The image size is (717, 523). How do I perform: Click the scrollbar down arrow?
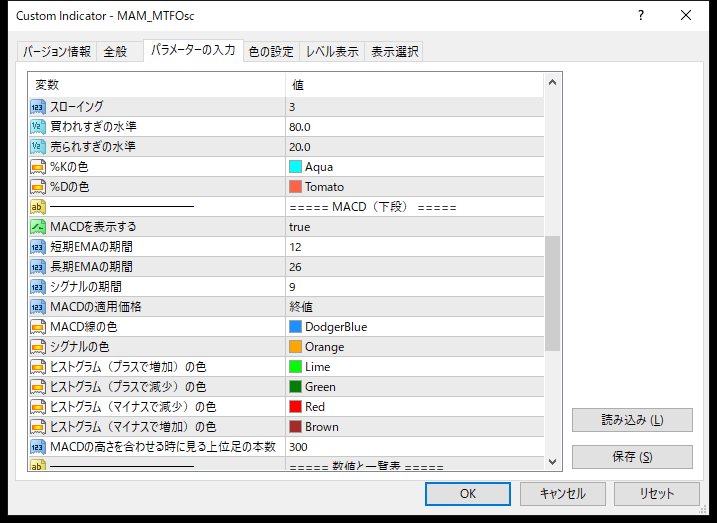tap(552, 461)
